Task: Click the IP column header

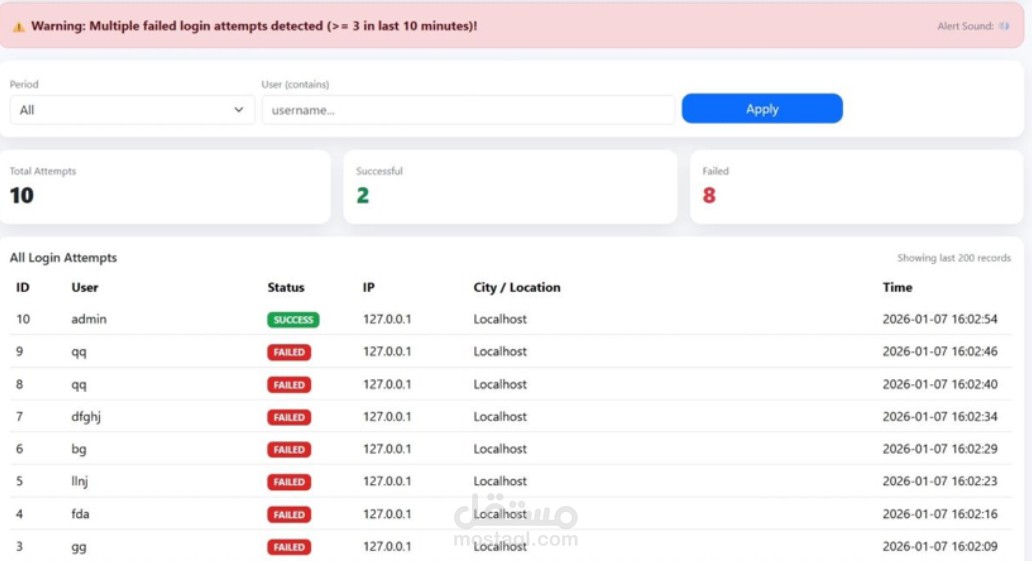Action: [x=369, y=287]
